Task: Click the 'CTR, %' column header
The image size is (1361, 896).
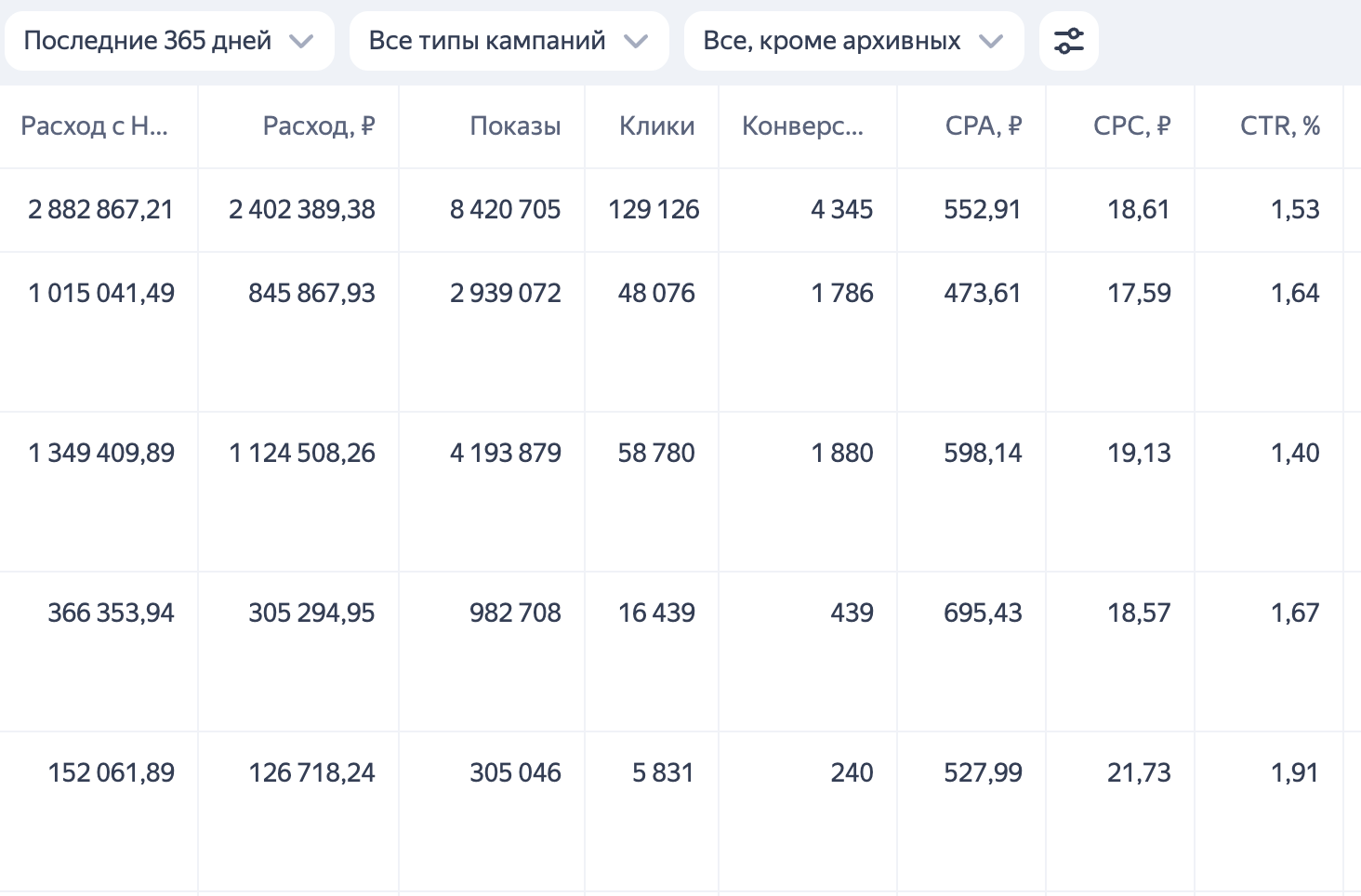Action: tap(1279, 126)
